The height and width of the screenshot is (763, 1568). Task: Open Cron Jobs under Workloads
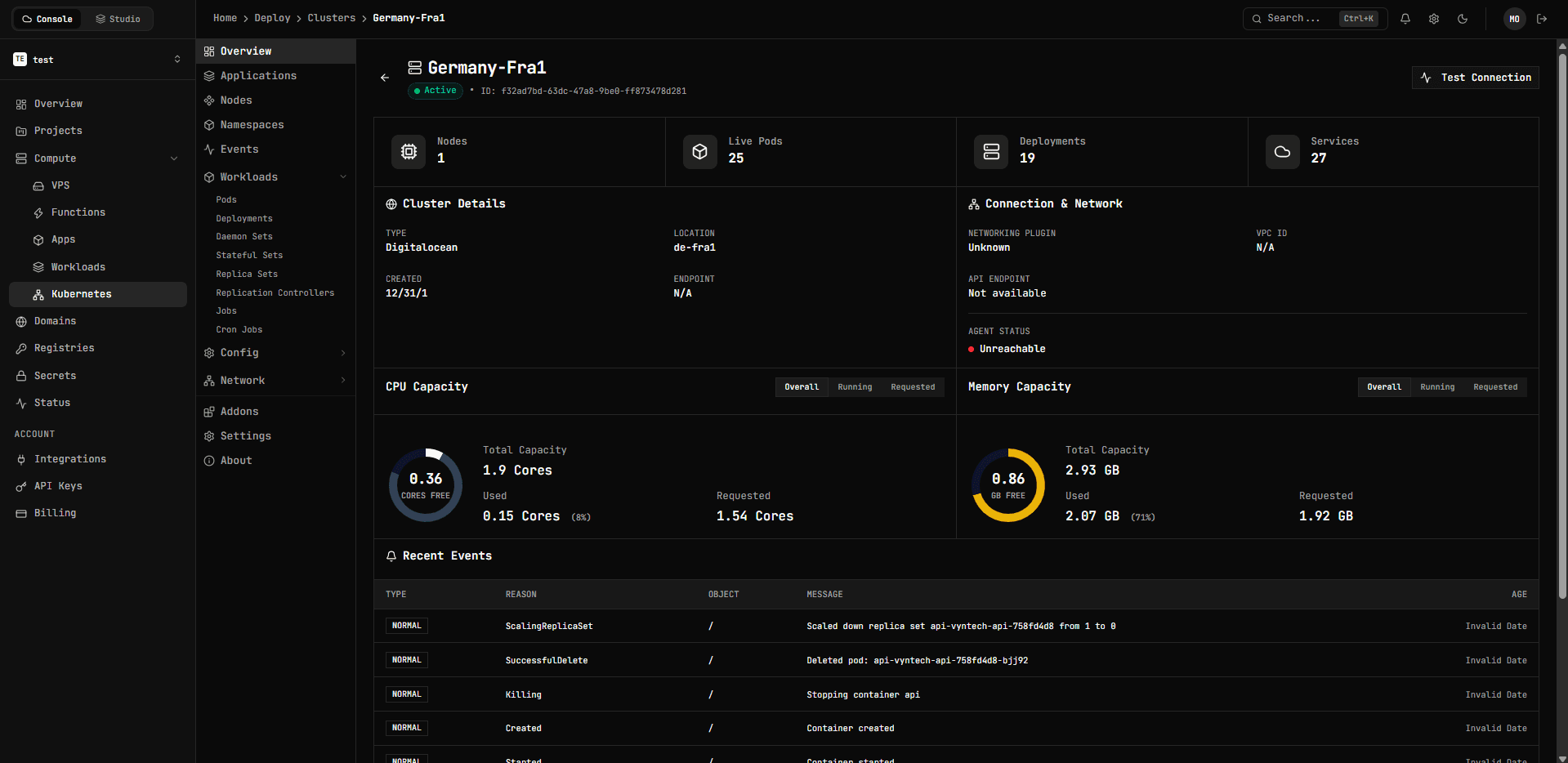pyautogui.click(x=239, y=330)
